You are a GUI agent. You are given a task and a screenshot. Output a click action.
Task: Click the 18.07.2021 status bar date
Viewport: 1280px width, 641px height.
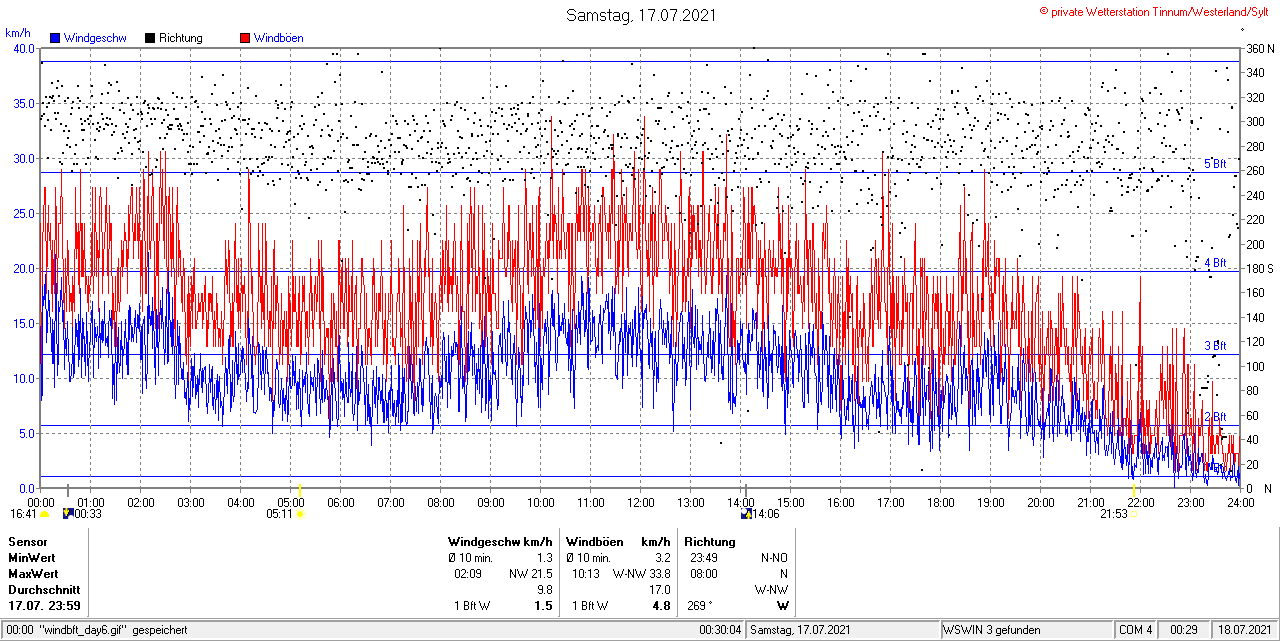click(1243, 630)
